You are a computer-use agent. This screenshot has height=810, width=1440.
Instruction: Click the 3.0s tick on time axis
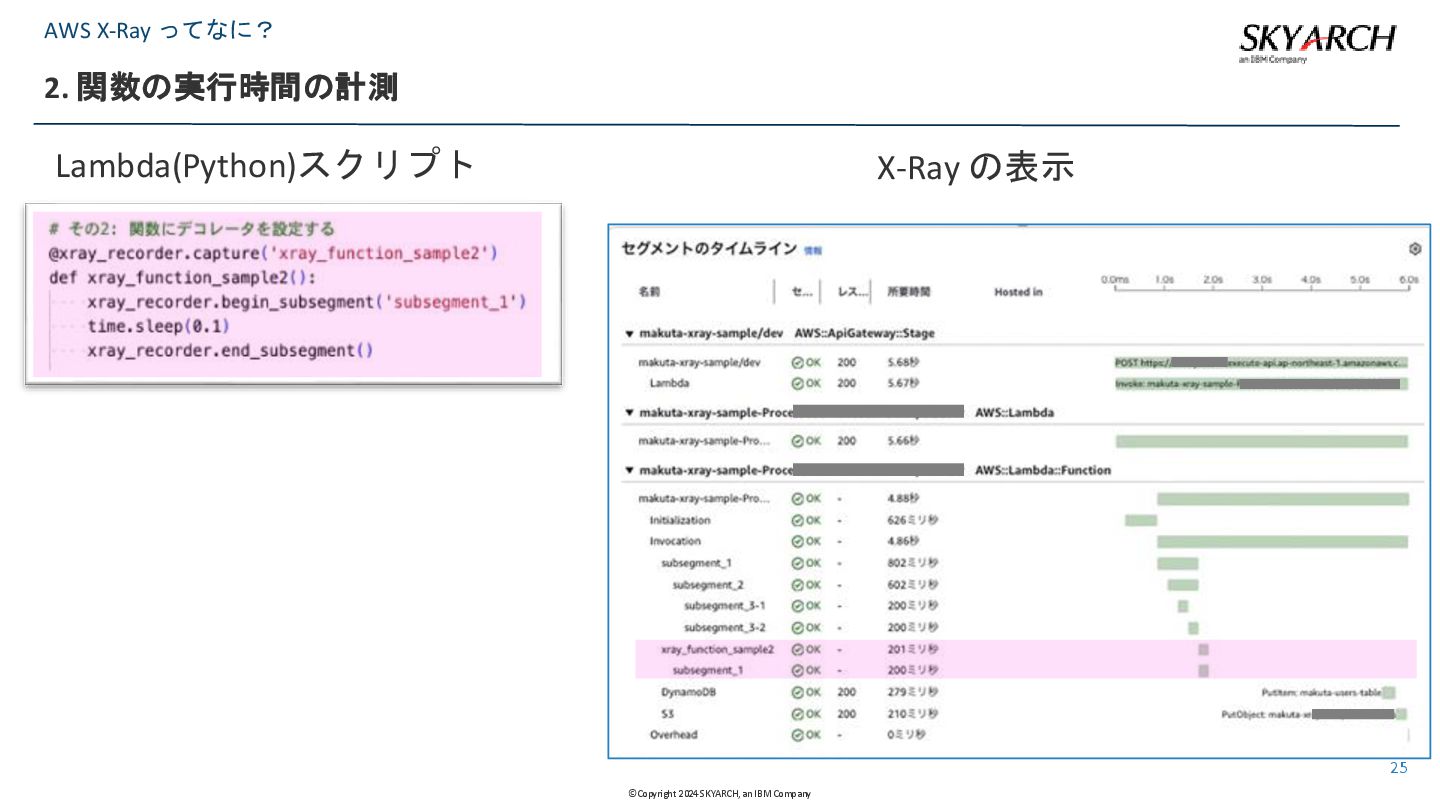[x=1262, y=281]
